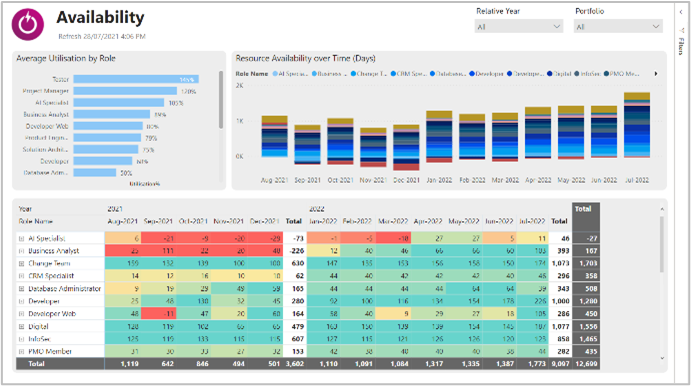Click the Digital 2022 total 1,077
The width and height of the screenshot is (691, 386).
[560, 327]
